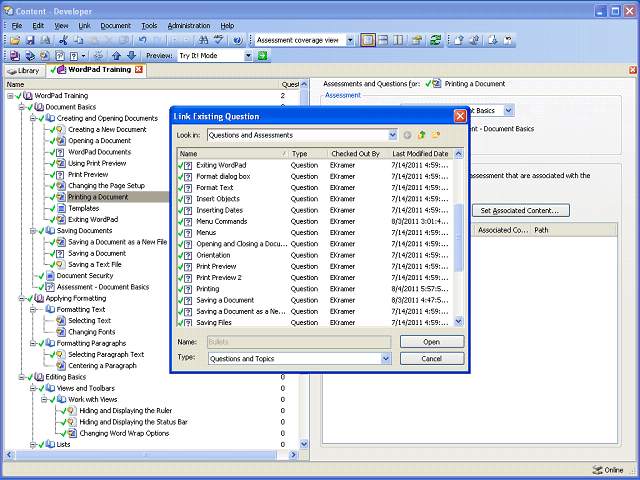
Task: Select Document Security in the tree
Action: pos(84,276)
